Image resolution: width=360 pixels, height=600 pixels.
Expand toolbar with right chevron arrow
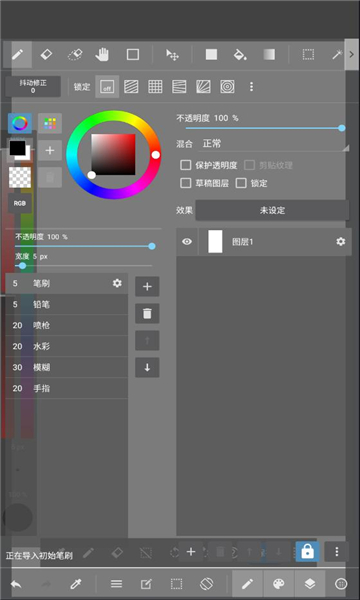coord(352,54)
